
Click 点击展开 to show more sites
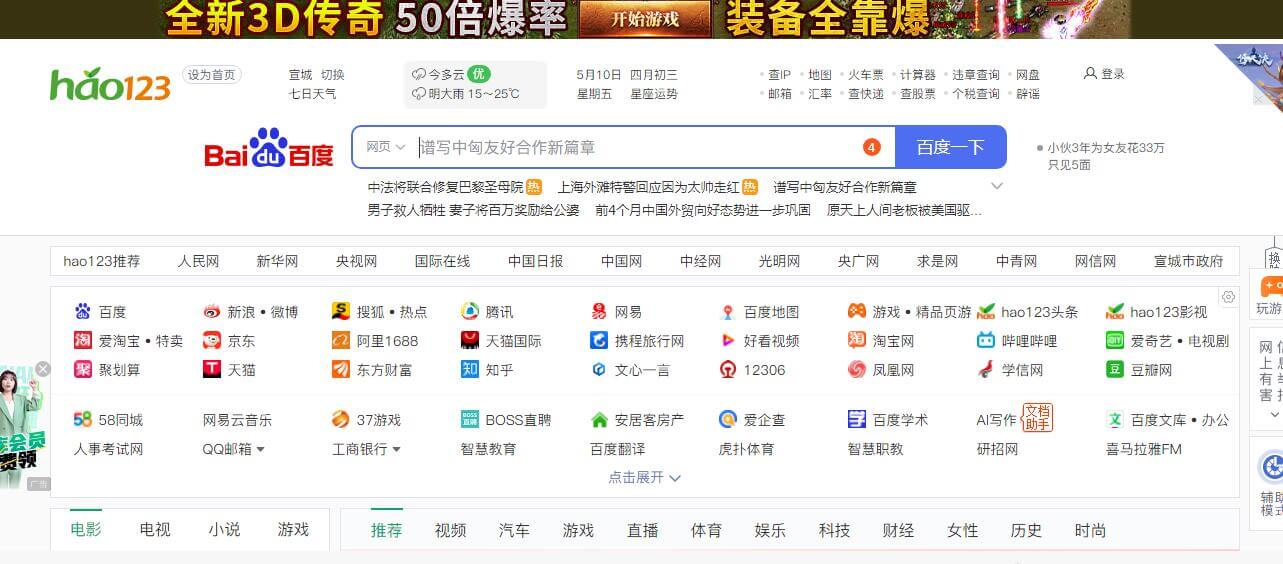(x=645, y=478)
